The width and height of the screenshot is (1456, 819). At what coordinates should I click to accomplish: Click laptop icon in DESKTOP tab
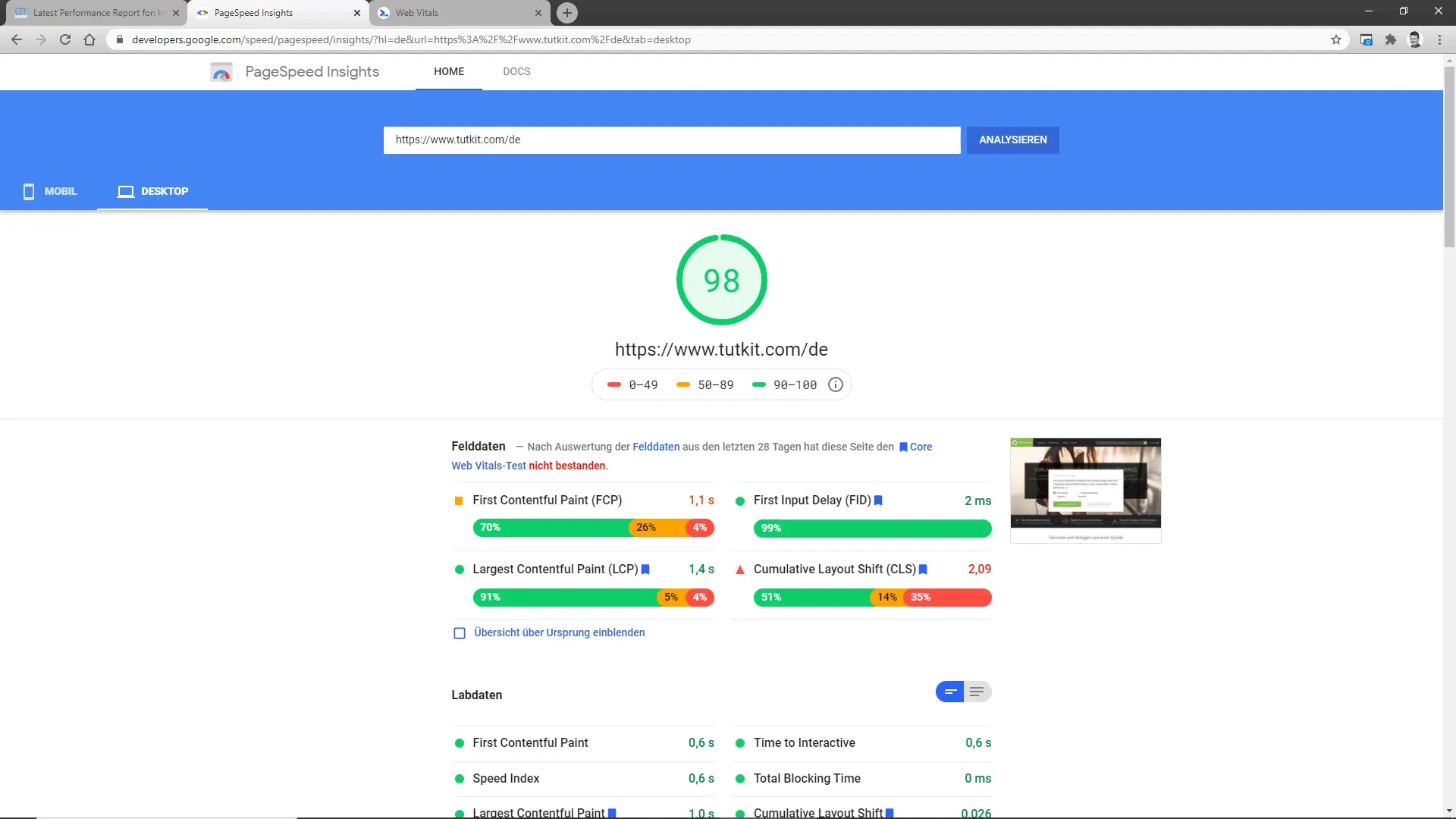[126, 192]
